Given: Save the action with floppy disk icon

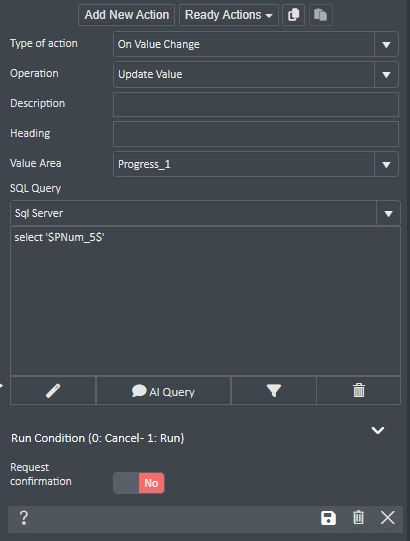Looking at the screenshot, I should point(328,518).
